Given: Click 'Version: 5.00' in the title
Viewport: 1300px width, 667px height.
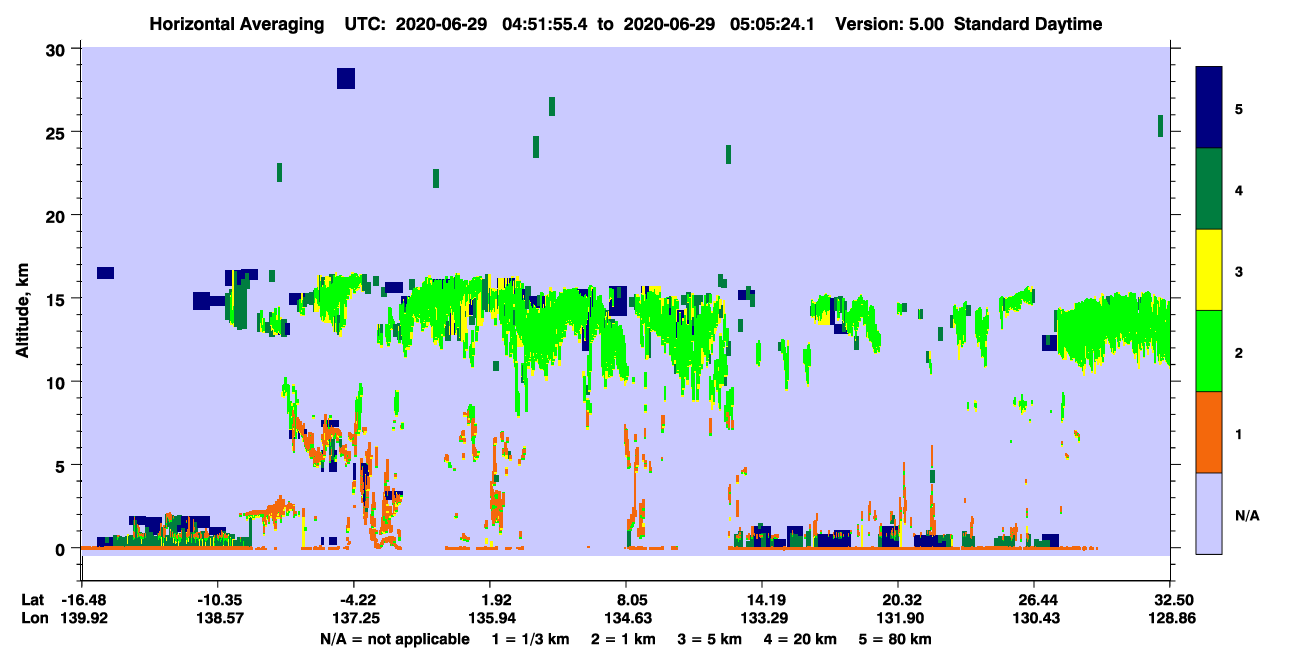Looking at the screenshot, I should point(890,24).
